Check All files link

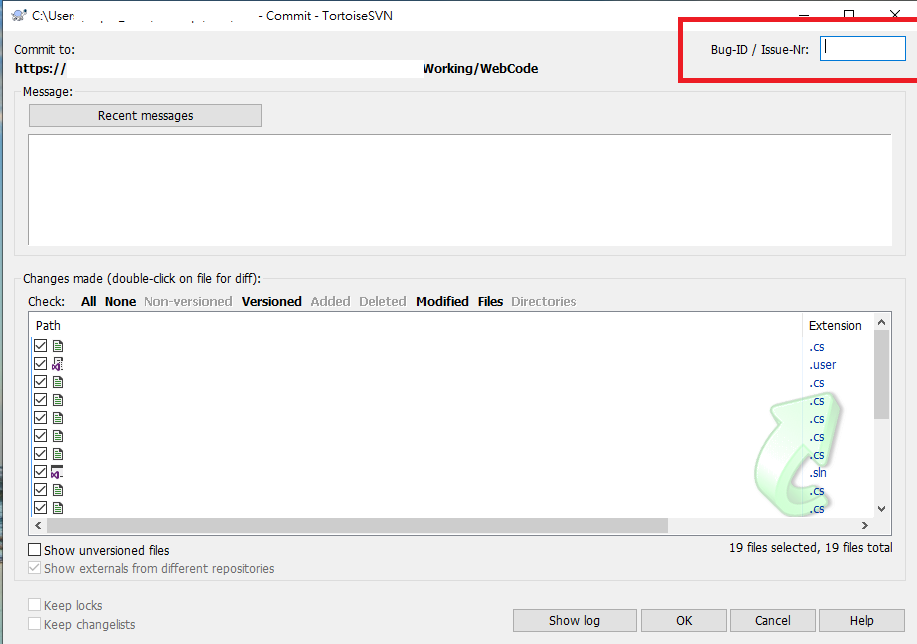88,302
